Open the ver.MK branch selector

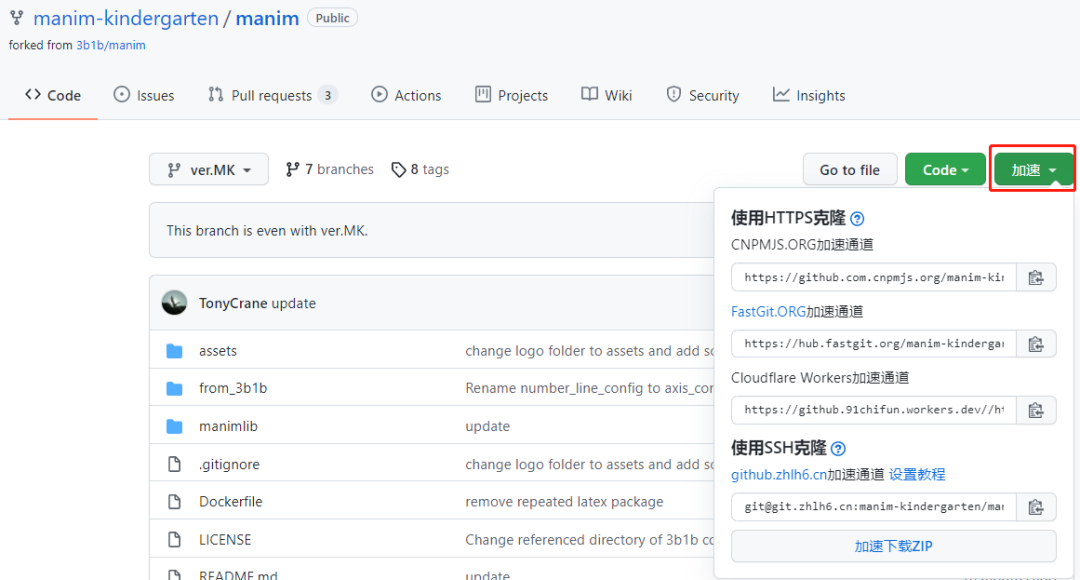208,169
